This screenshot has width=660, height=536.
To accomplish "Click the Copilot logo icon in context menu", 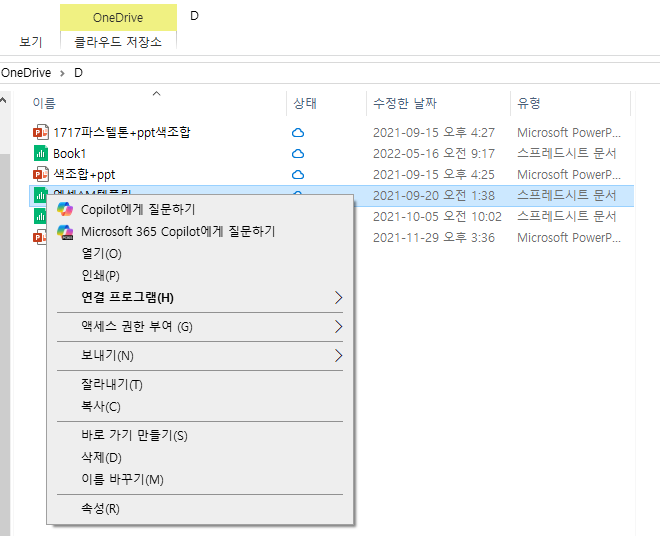I will (x=65, y=209).
